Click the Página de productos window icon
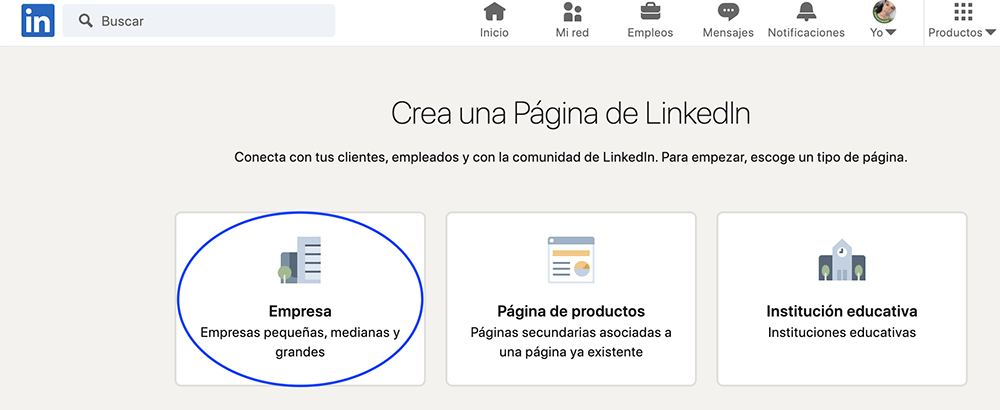The height and width of the screenshot is (410, 1000). (x=571, y=260)
